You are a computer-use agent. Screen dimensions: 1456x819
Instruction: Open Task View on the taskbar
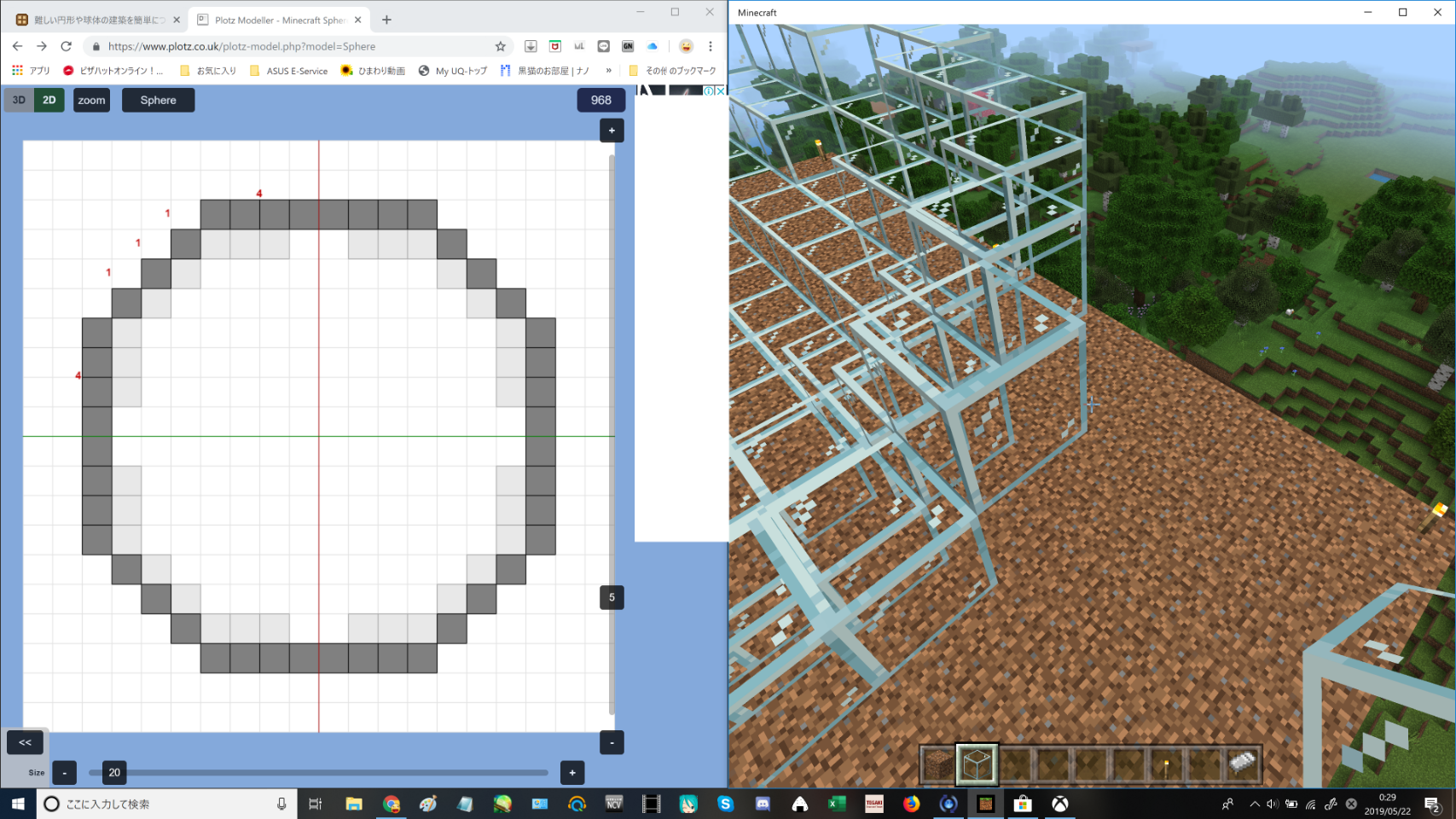click(x=315, y=804)
